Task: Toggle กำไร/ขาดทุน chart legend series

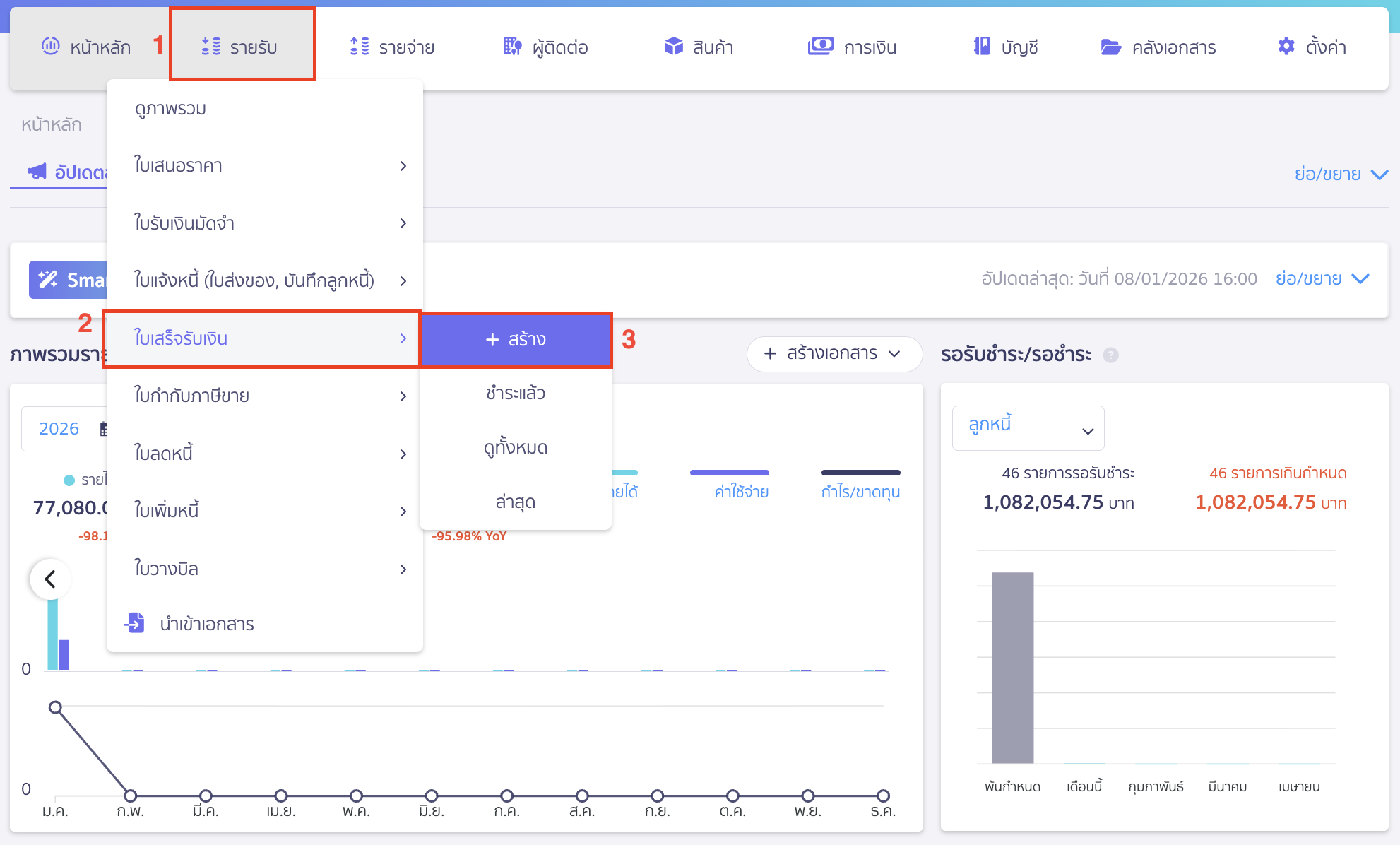Action: [x=860, y=491]
